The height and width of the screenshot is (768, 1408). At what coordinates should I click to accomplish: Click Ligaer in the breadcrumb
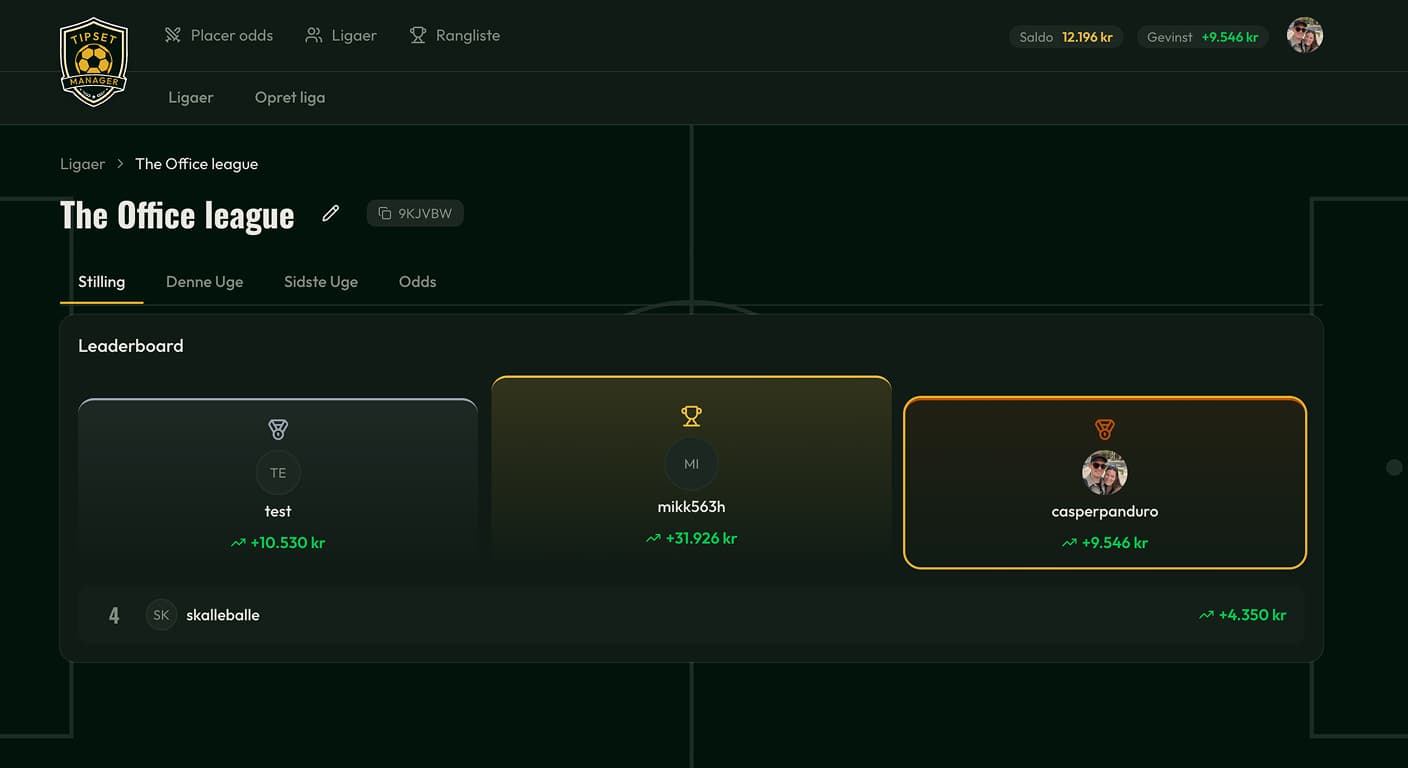[x=82, y=164]
